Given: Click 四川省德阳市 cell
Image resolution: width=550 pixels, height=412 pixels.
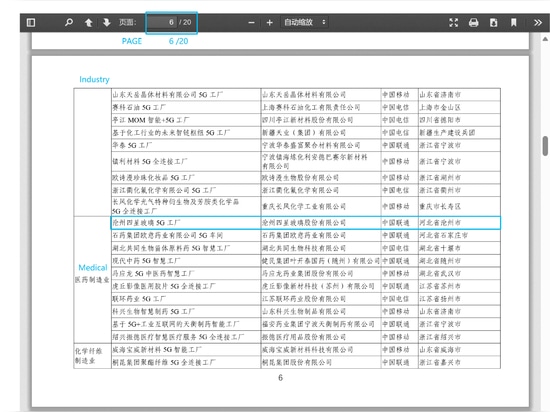Looking at the screenshot, I should [459, 120].
